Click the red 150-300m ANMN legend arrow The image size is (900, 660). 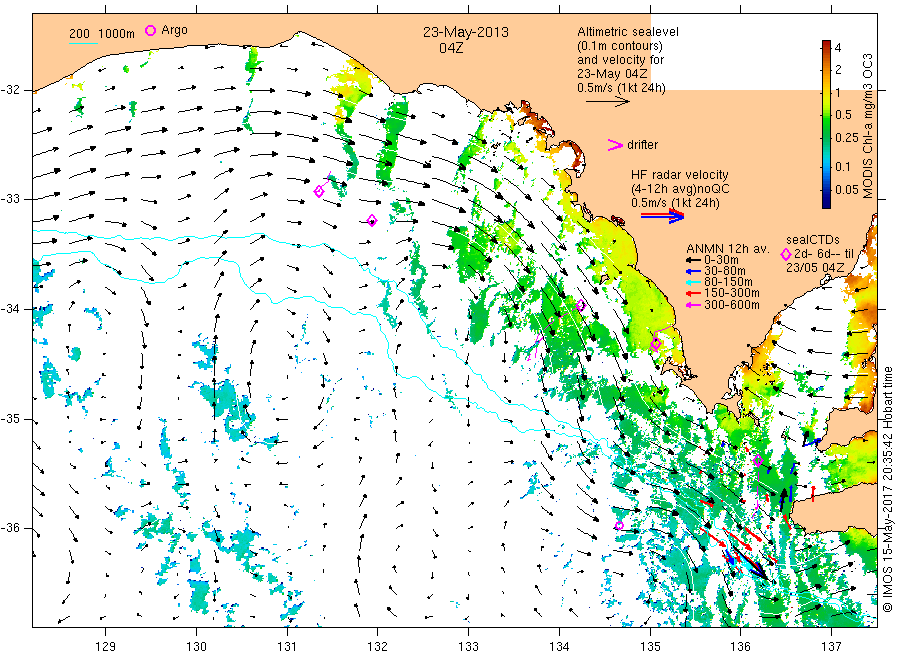pos(693,294)
